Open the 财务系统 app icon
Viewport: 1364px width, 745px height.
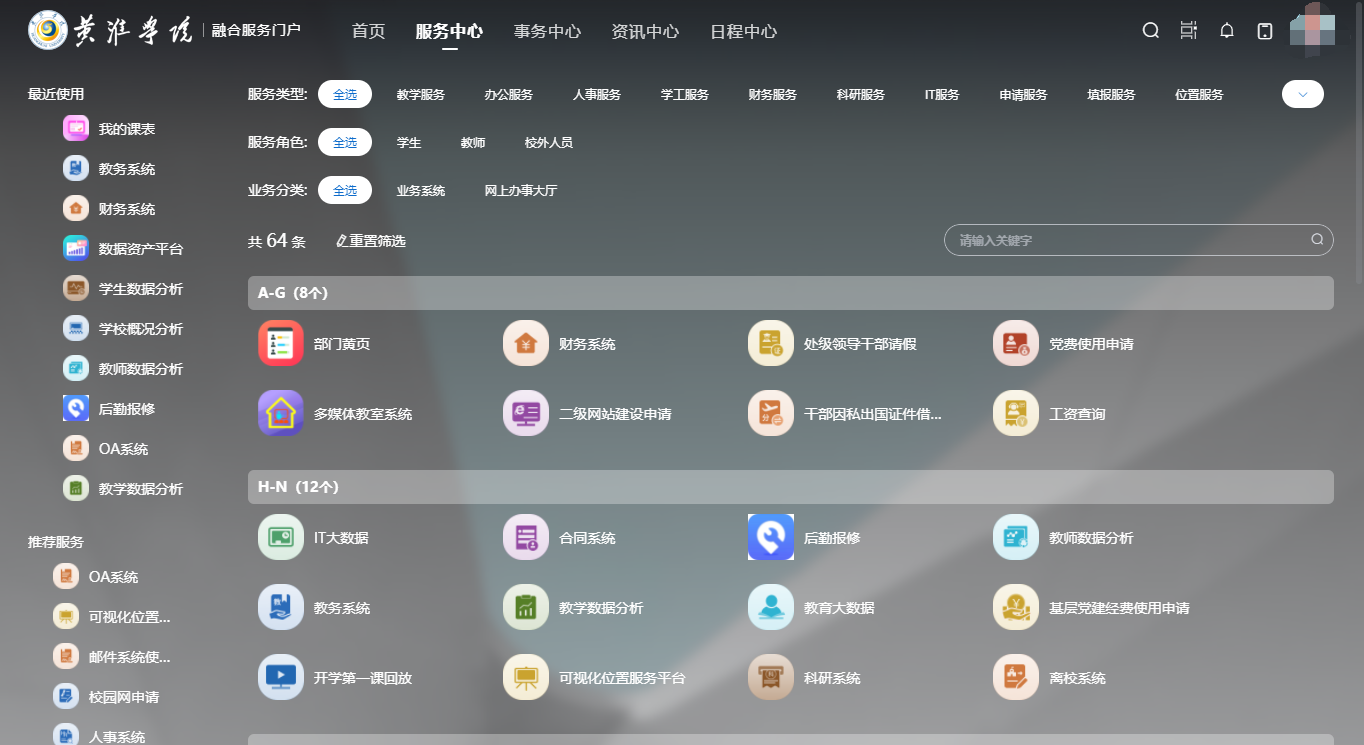point(525,342)
